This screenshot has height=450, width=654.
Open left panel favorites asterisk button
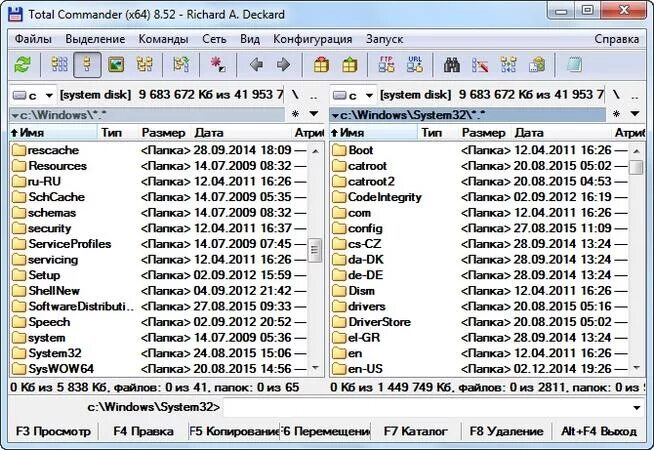295,114
